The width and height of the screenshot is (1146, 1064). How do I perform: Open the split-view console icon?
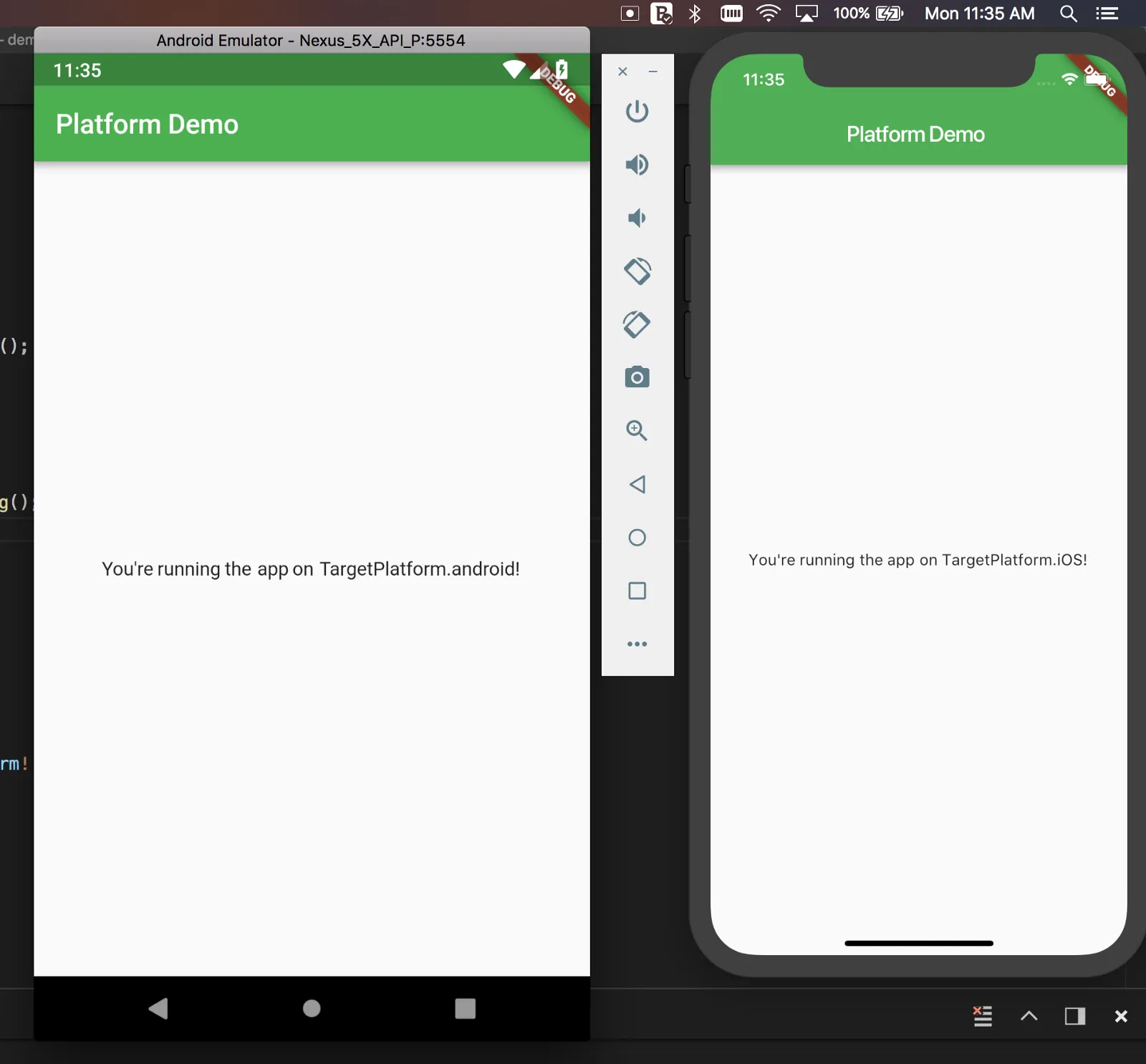1074,1016
